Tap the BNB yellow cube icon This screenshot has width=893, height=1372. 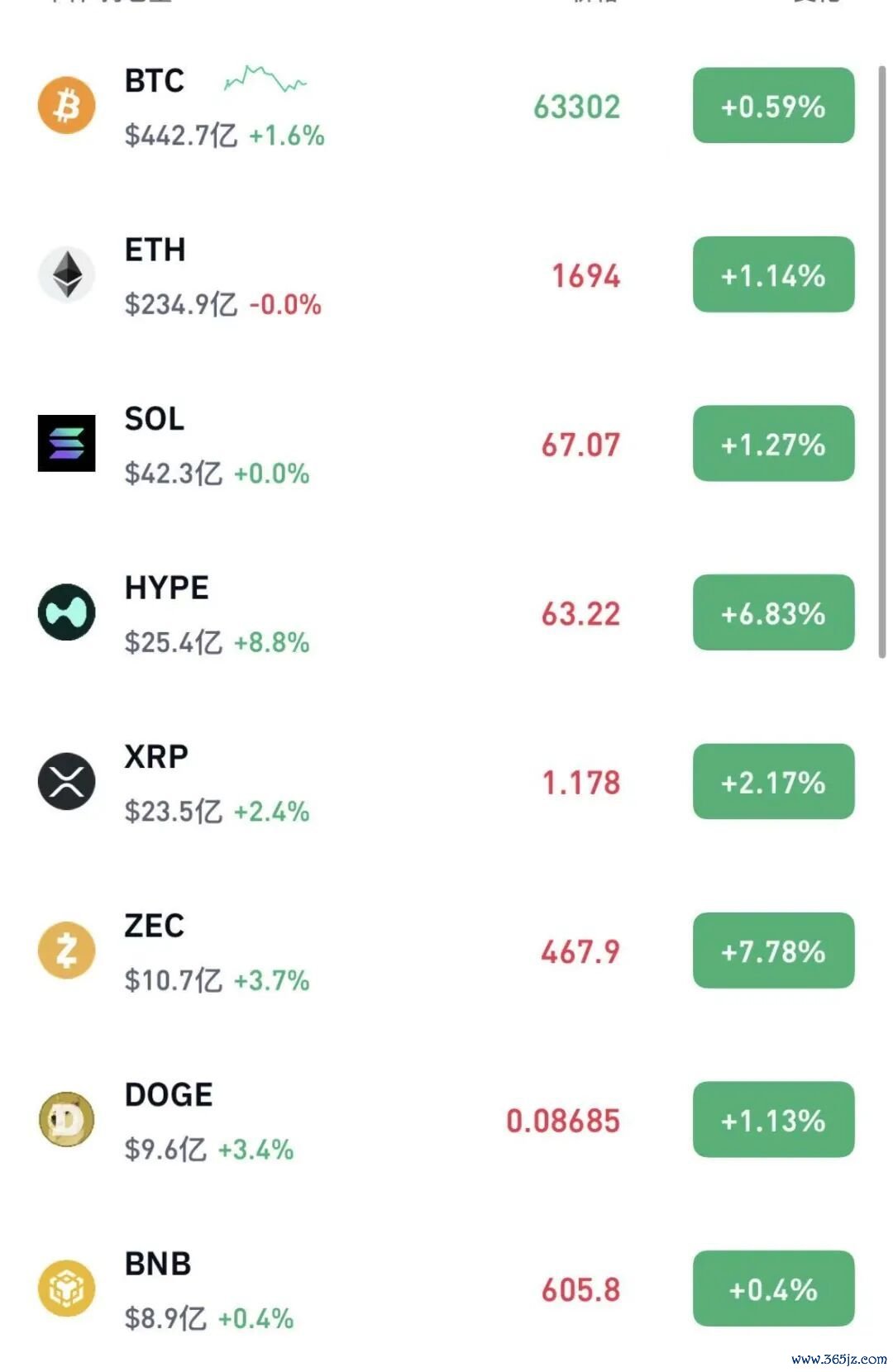66,1288
